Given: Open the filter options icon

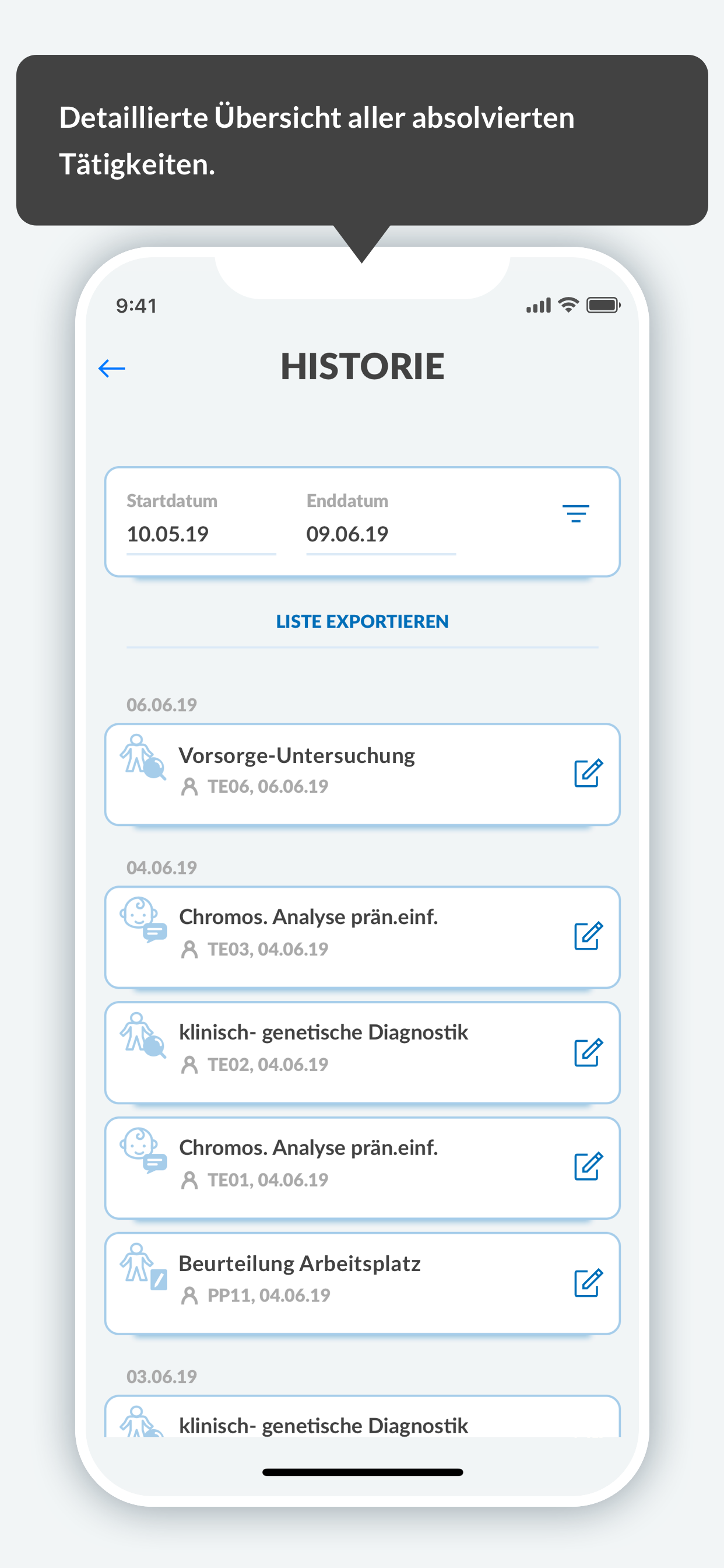Looking at the screenshot, I should click(x=575, y=514).
